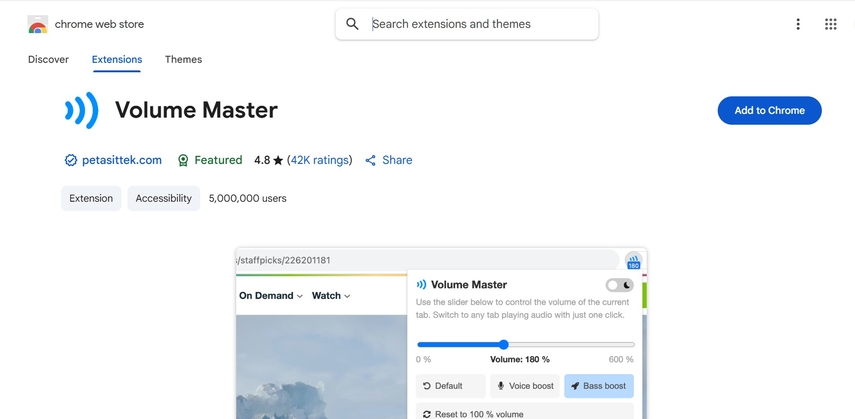Click the volume slider in screenshot
Viewport: 855px width, 419px height.
526,344
